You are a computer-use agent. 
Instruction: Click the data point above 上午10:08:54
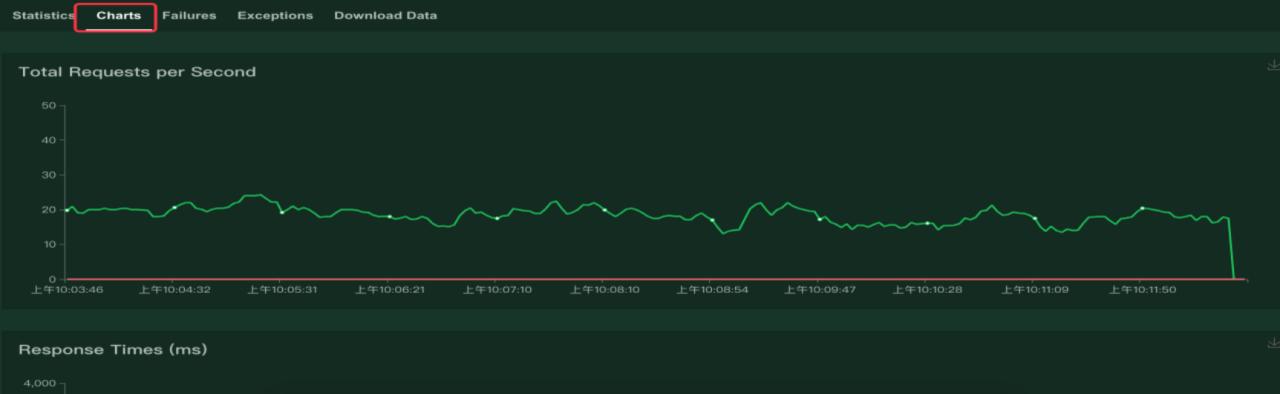[x=712, y=220]
